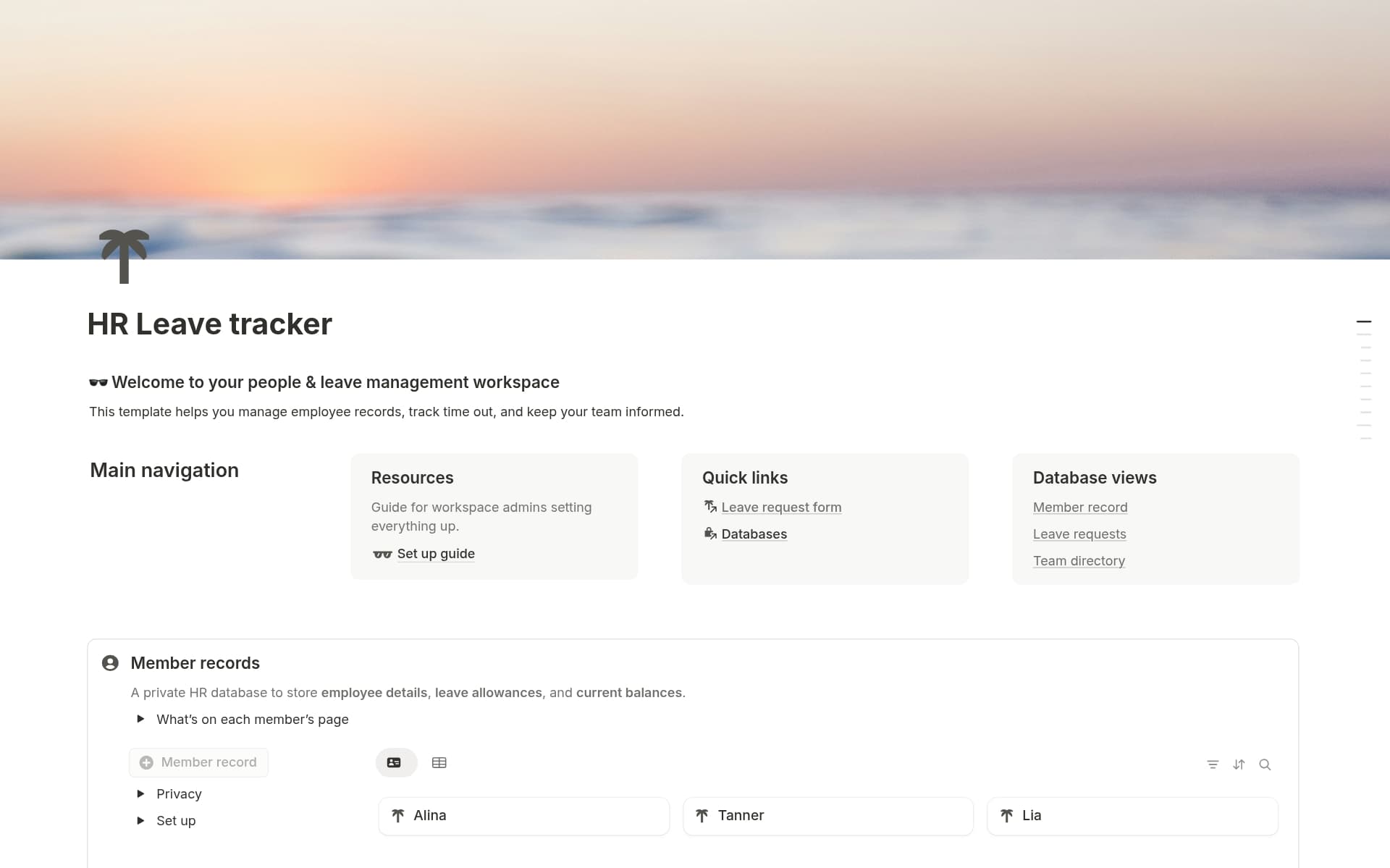1390x868 pixels.
Task: Expand the Privacy section
Action: [x=140, y=793]
